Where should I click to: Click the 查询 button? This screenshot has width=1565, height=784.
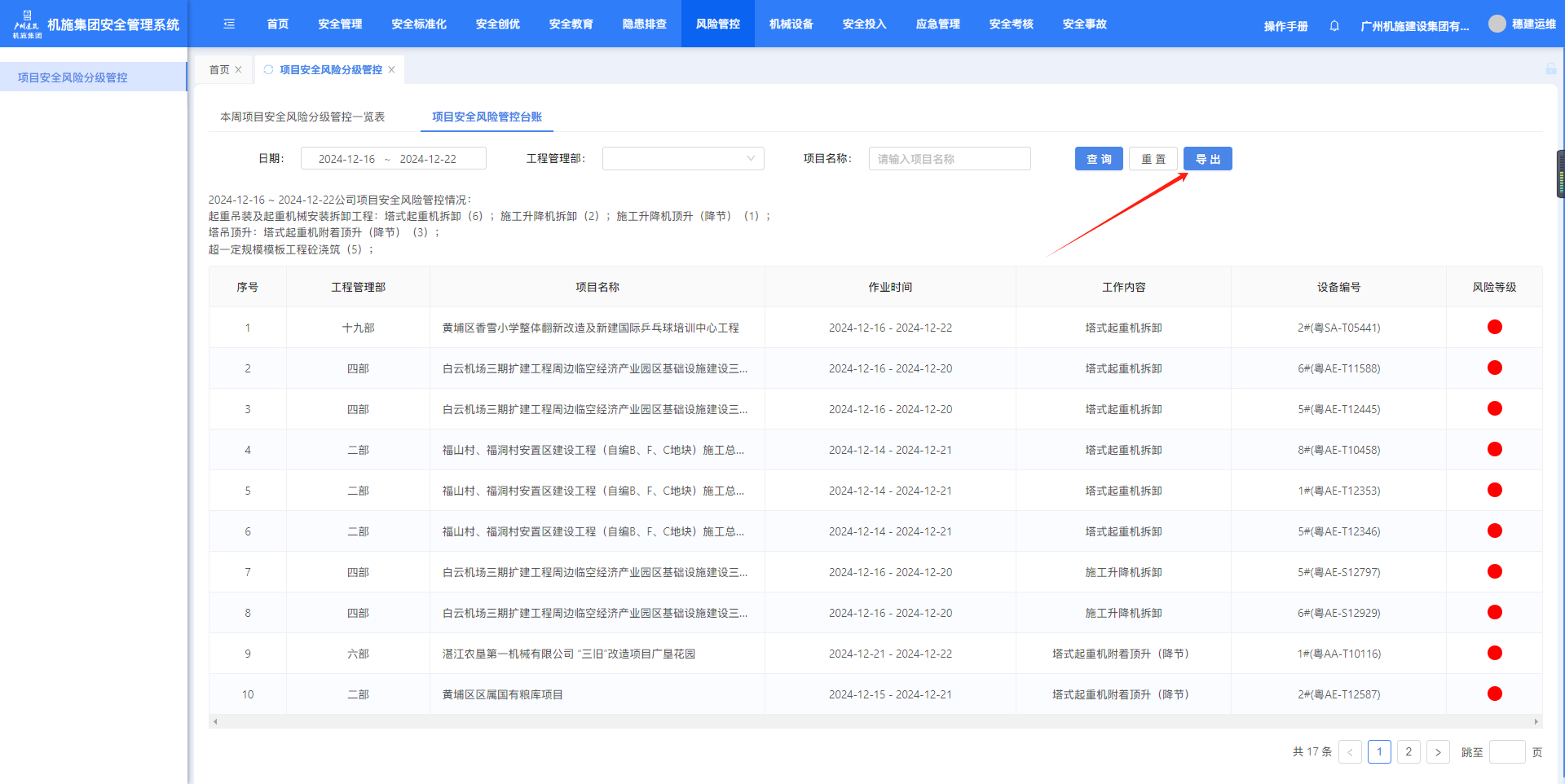pos(1098,159)
